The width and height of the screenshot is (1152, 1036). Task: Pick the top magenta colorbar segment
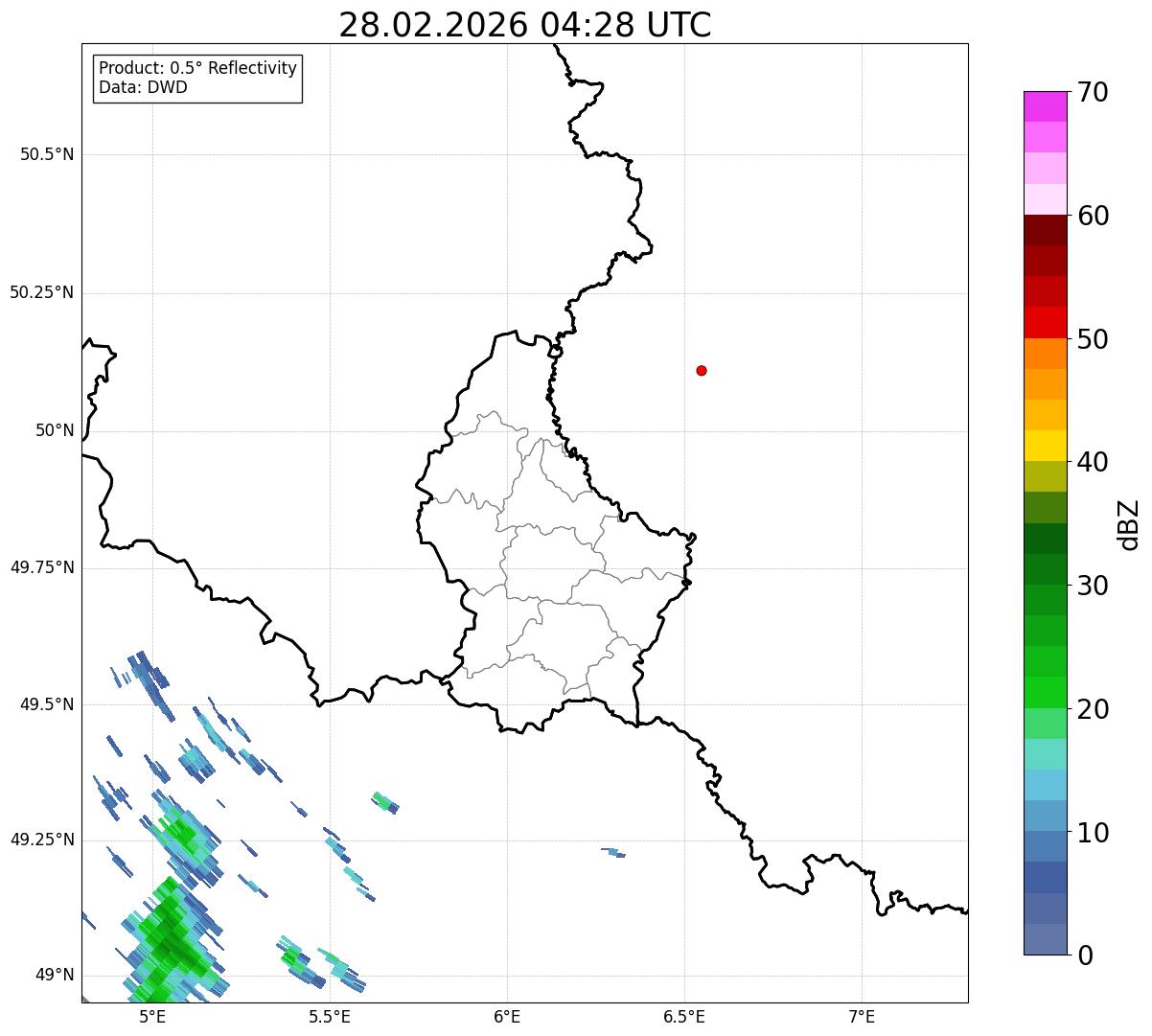click(1045, 106)
